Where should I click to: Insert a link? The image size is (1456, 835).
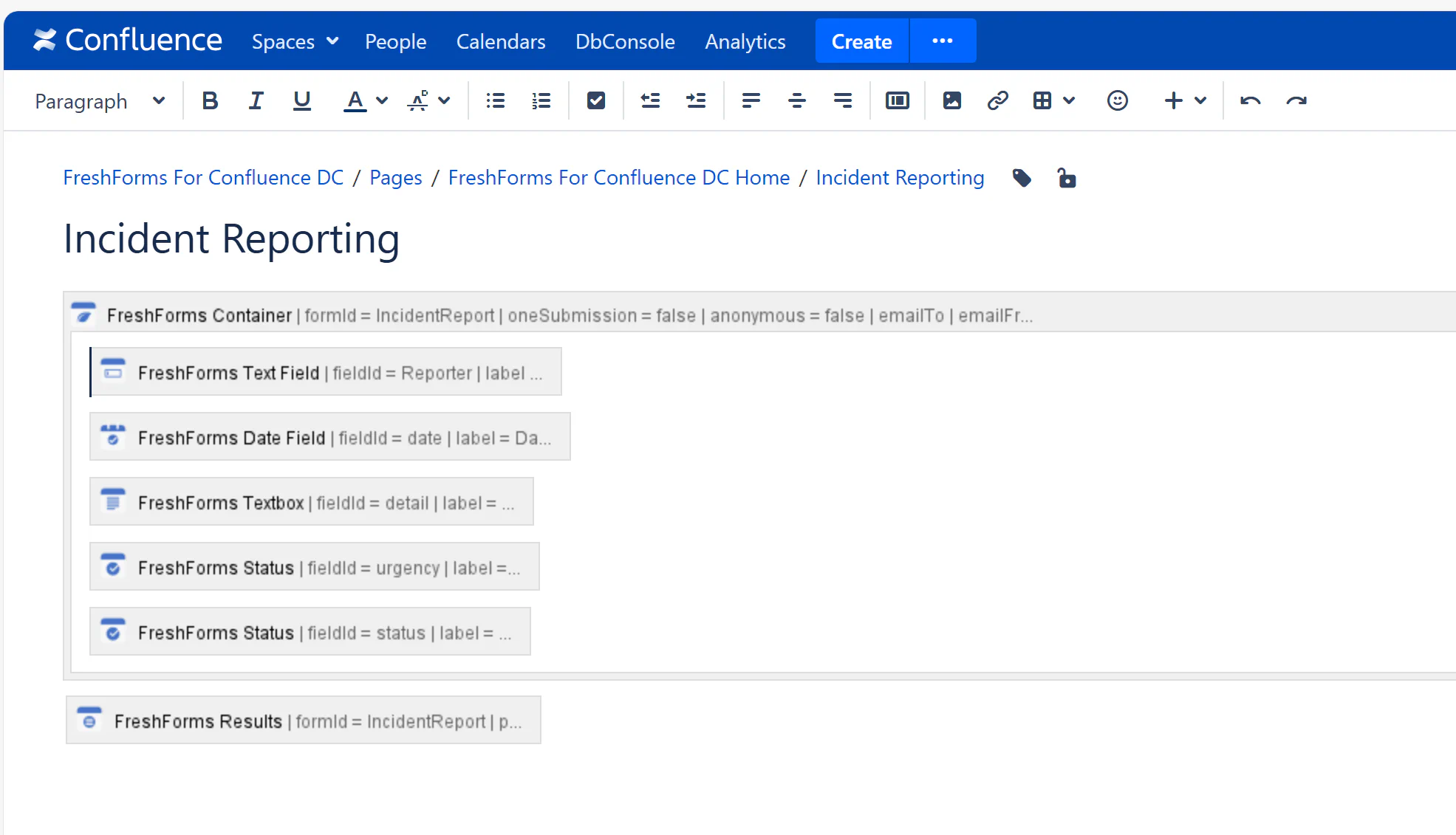point(997,100)
